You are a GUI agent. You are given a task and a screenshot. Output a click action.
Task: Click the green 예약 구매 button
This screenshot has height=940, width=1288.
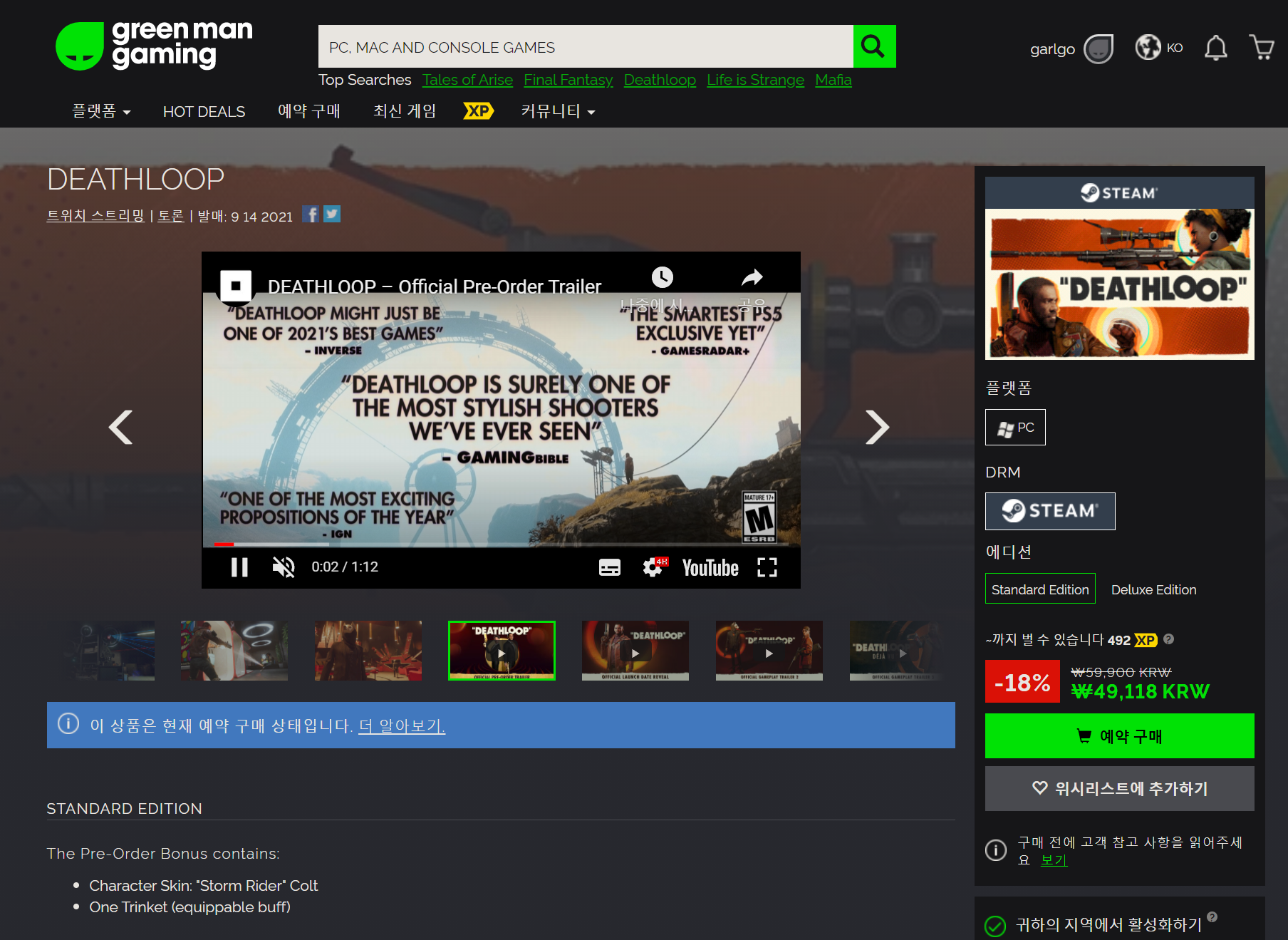(1119, 735)
